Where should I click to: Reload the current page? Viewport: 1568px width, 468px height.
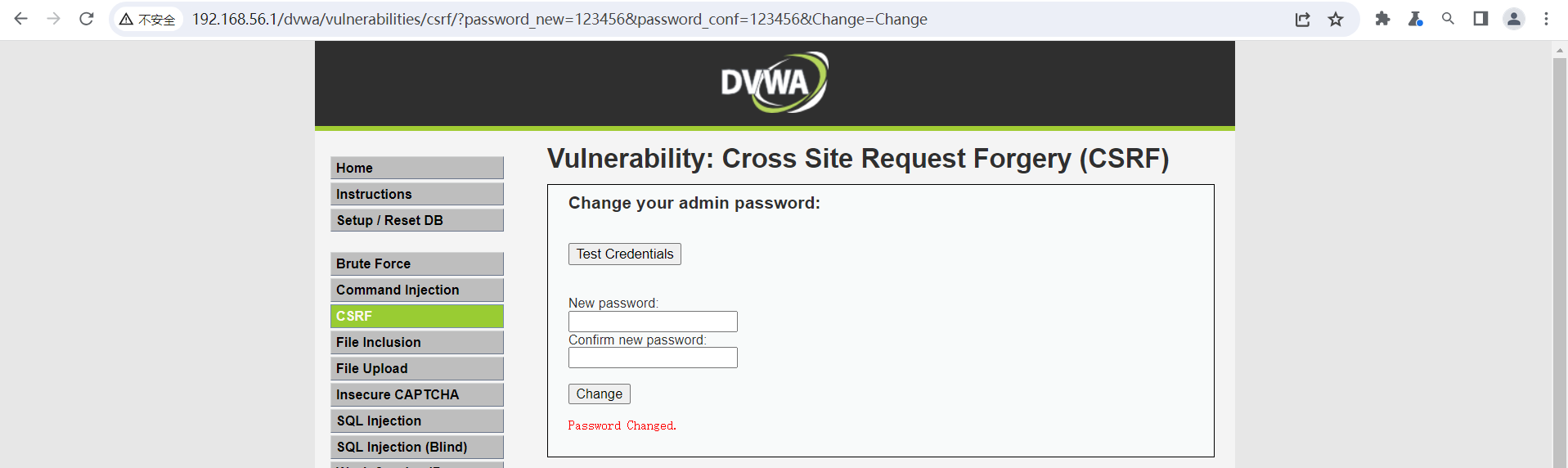click(86, 19)
